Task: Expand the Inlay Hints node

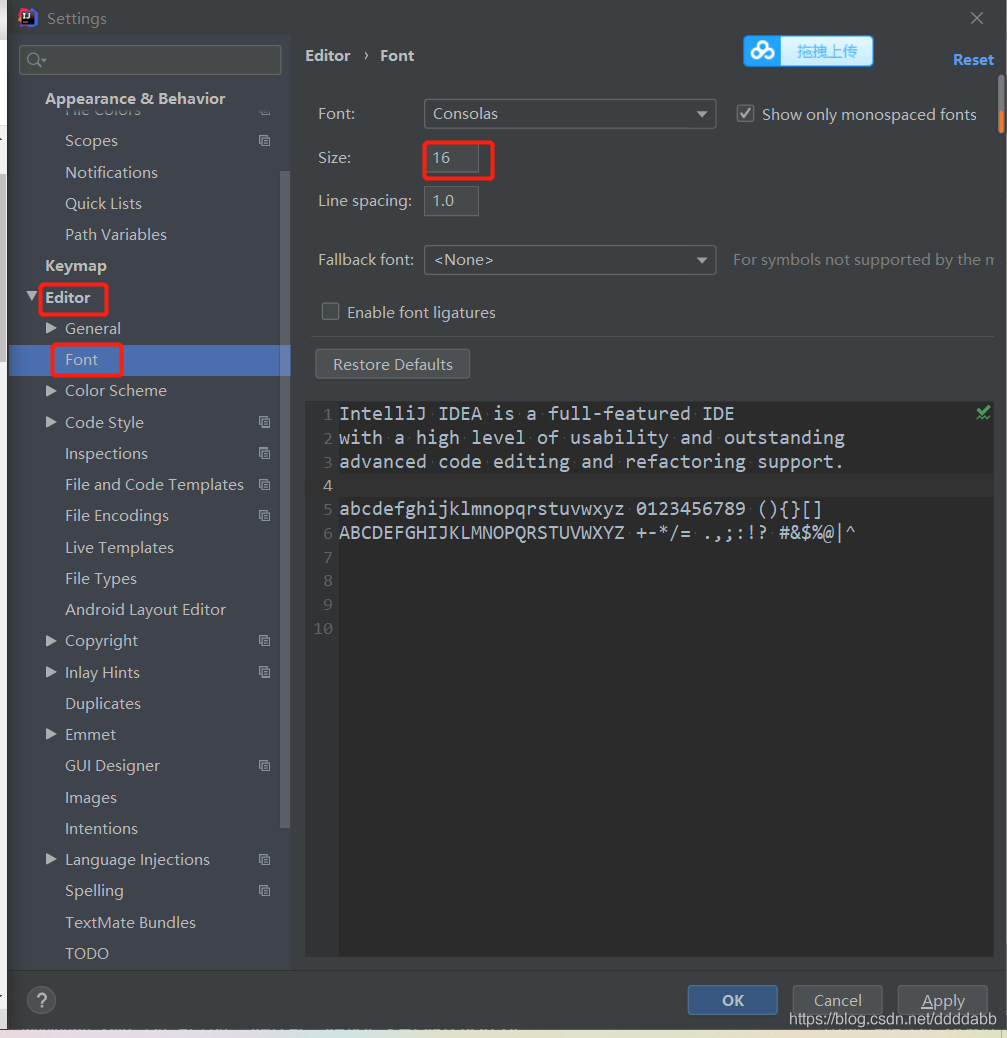Action: point(51,671)
